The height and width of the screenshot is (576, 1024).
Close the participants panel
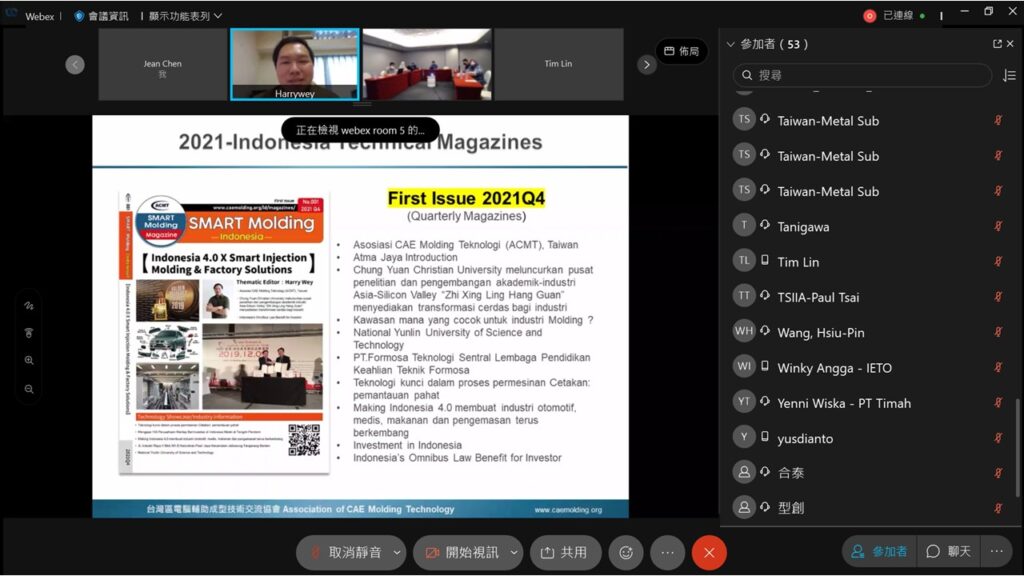pos(1010,44)
